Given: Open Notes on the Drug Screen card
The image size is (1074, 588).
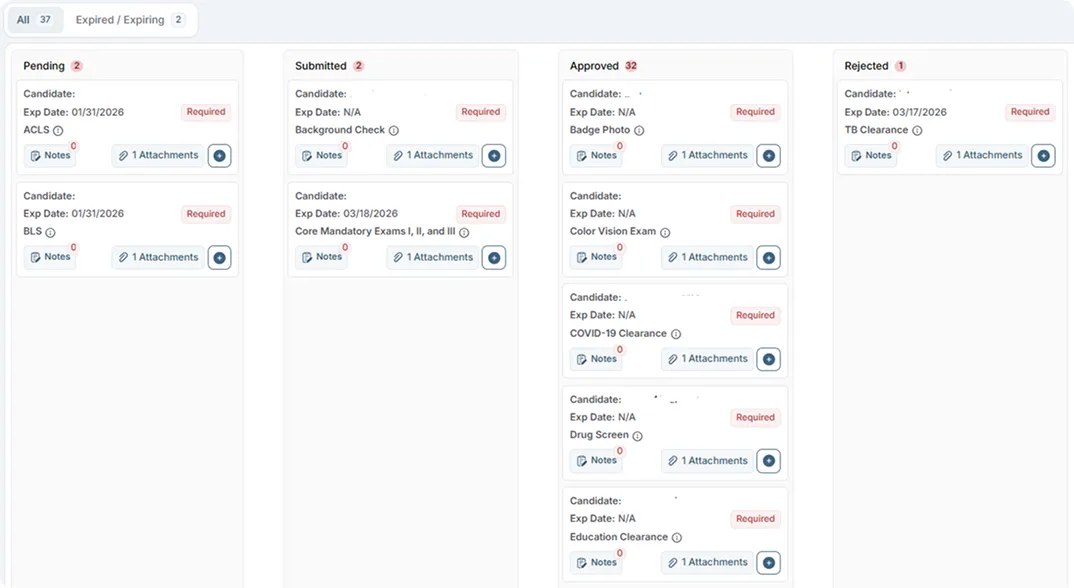Looking at the screenshot, I should tap(595, 461).
